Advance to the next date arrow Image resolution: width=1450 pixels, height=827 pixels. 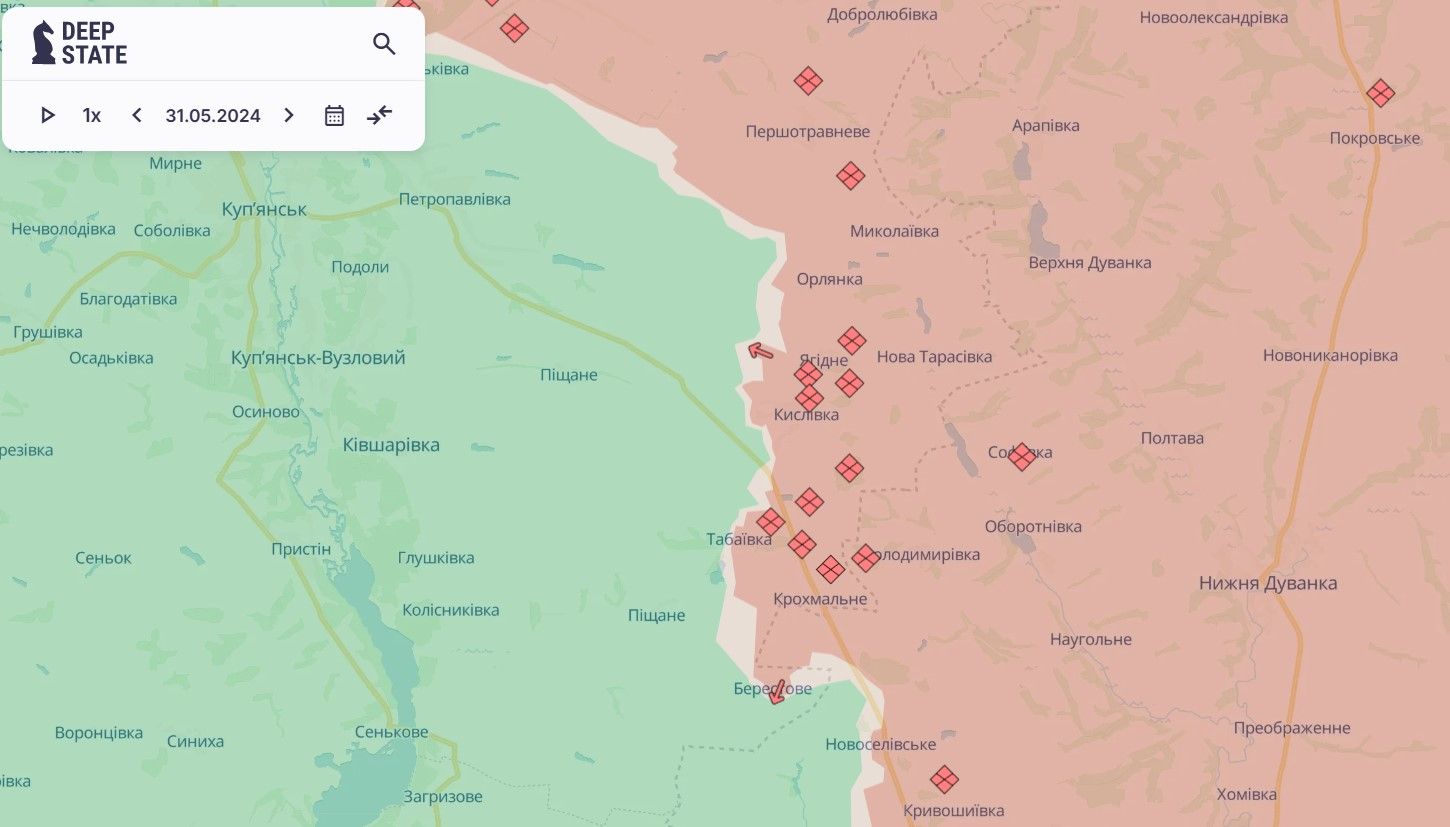coord(289,116)
